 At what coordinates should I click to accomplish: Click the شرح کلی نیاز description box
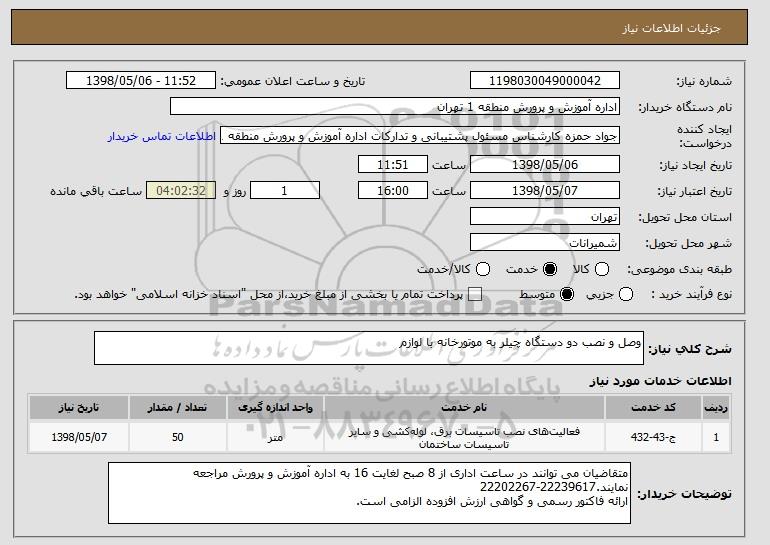(x=369, y=348)
